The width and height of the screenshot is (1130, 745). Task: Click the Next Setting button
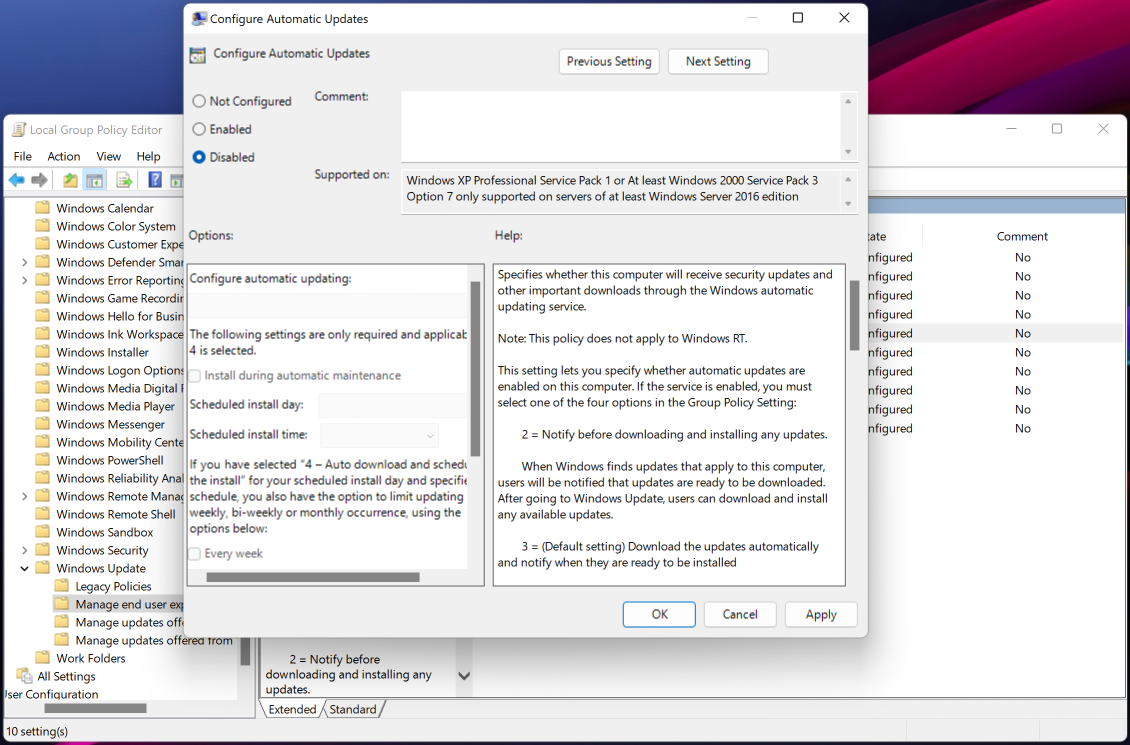click(x=717, y=61)
